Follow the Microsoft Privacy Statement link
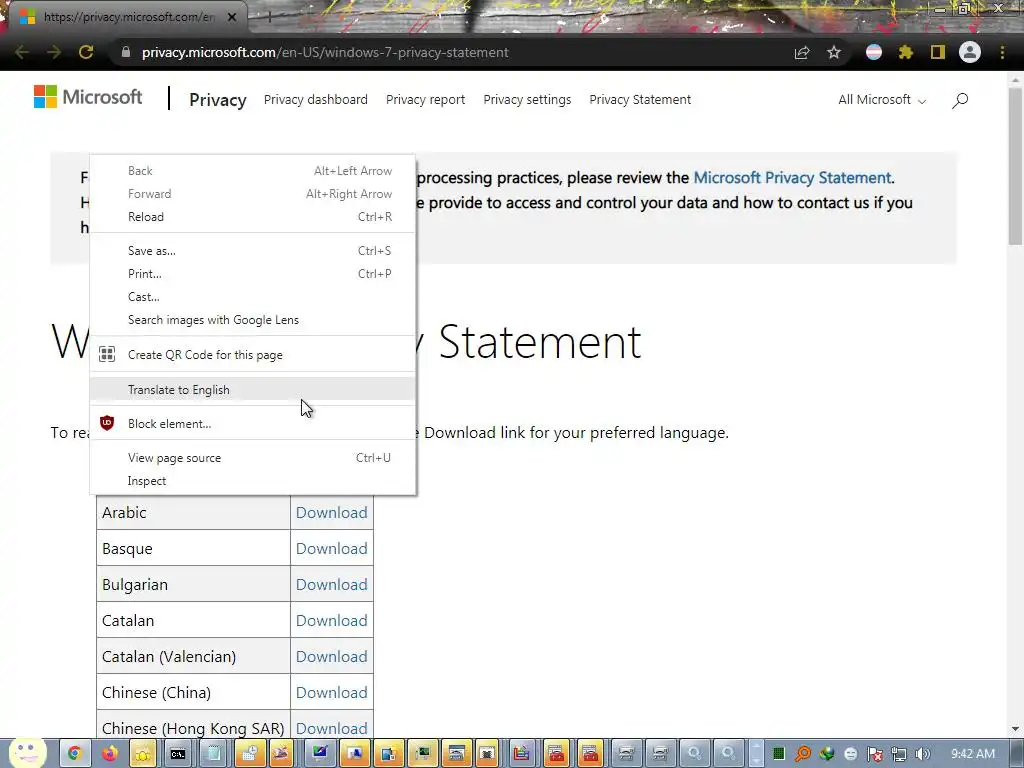1024x768 pixels. [792, 178]
